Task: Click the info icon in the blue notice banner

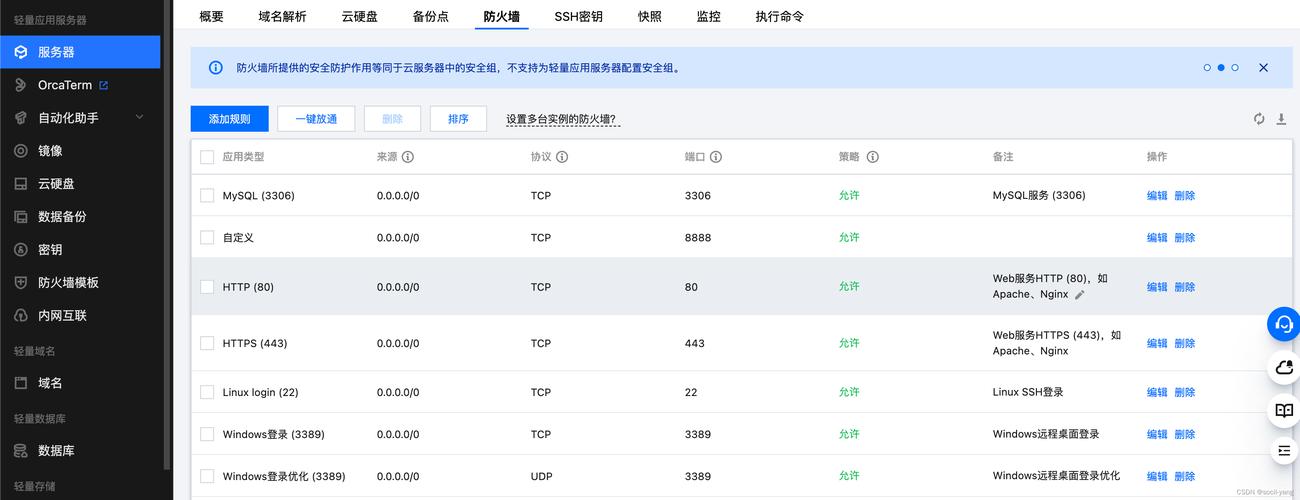Action: tap(216, 68)
